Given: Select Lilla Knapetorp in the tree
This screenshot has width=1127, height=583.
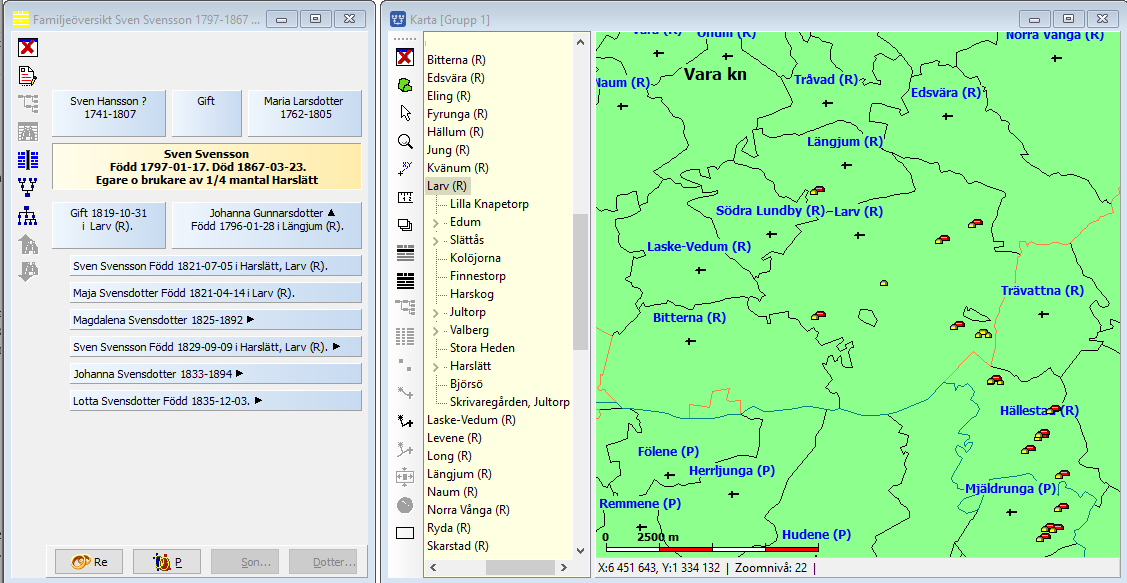Looking at the screenshot, I should (489, 204).
